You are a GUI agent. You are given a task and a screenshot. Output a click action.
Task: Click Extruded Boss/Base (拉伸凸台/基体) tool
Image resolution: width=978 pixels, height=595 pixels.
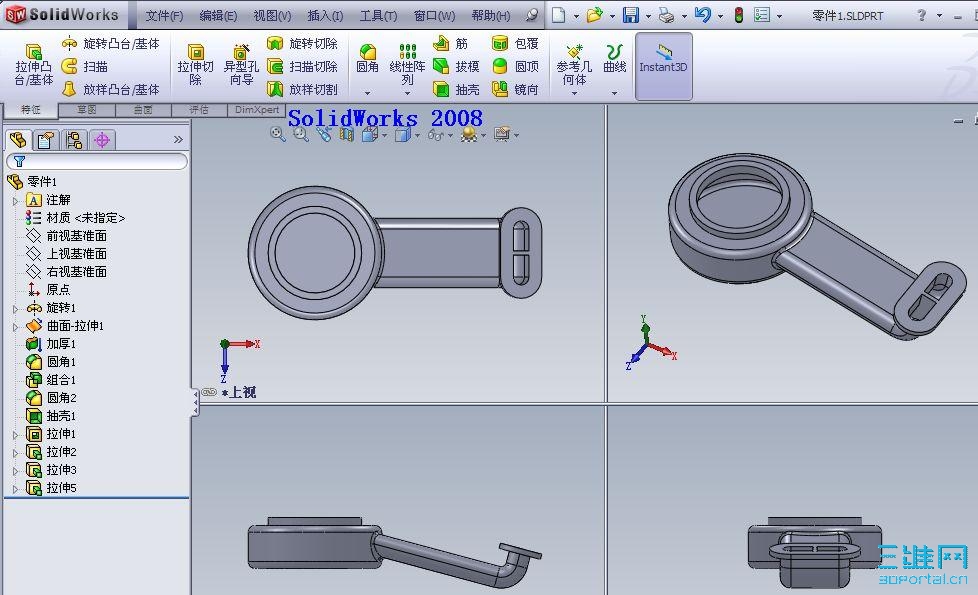[34, 64]
